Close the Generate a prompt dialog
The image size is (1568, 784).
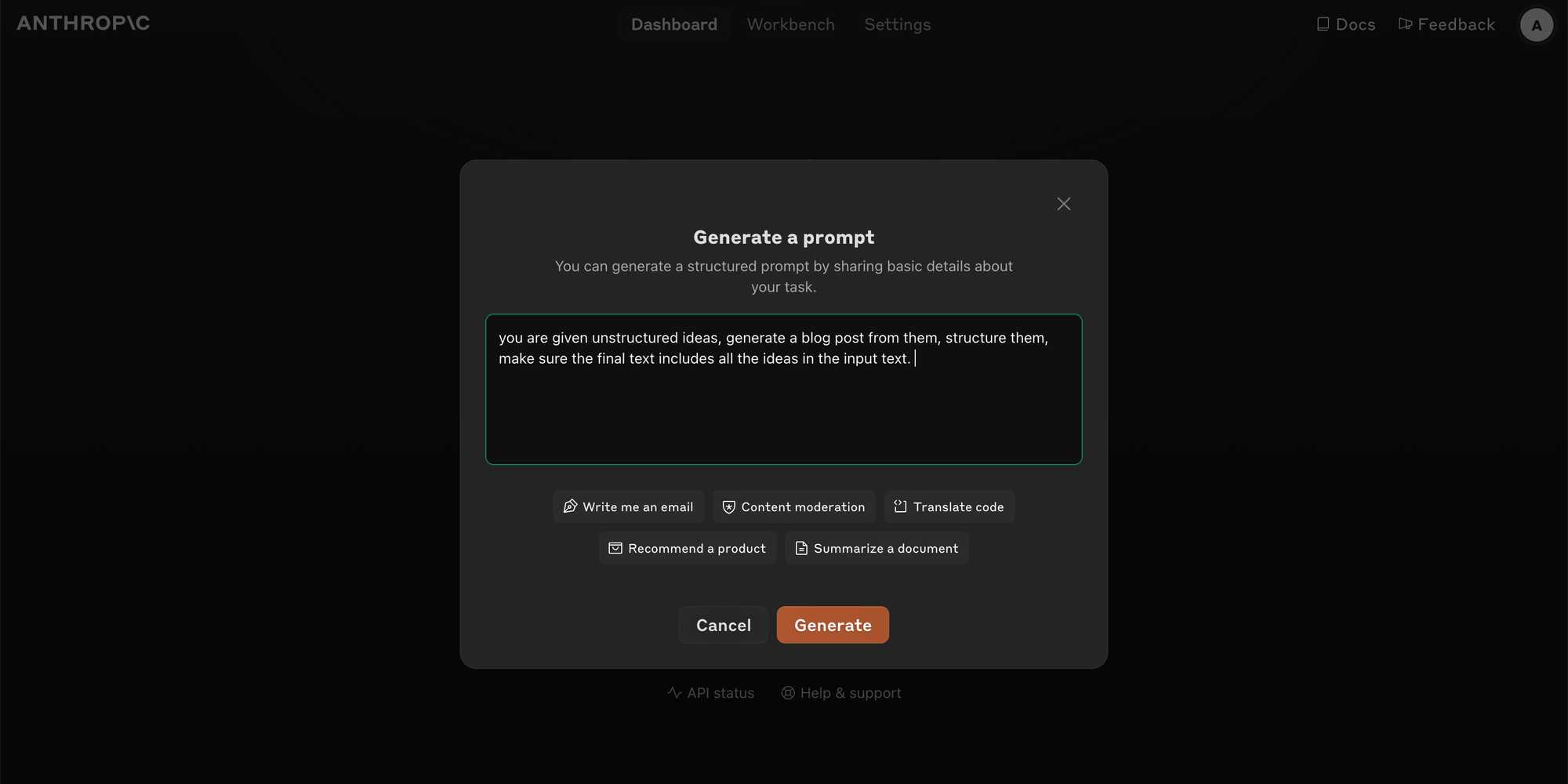click(1063, 204)
